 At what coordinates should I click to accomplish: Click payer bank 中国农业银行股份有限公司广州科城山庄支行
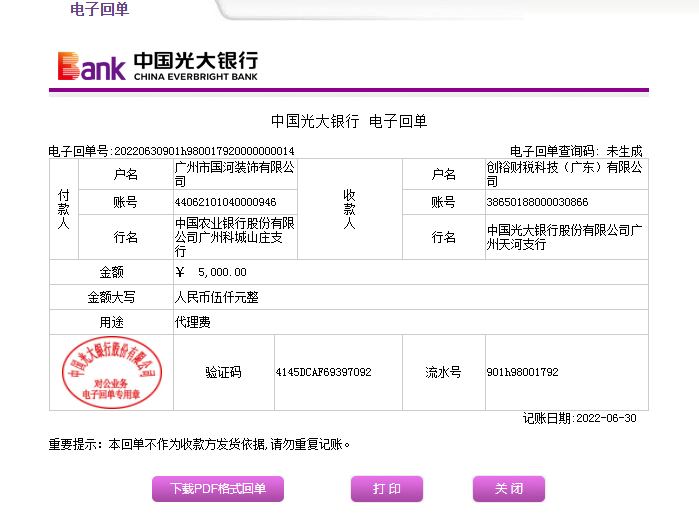click(234, 237)
